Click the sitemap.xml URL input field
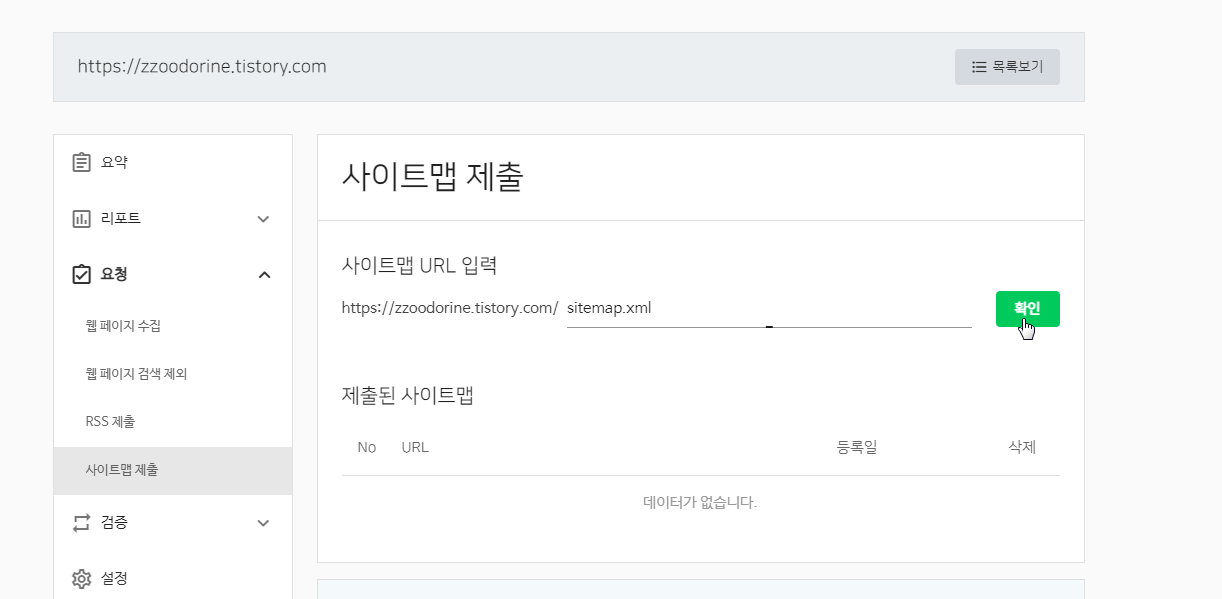The height and width of the screenshot is (599, 1222). 769,308
